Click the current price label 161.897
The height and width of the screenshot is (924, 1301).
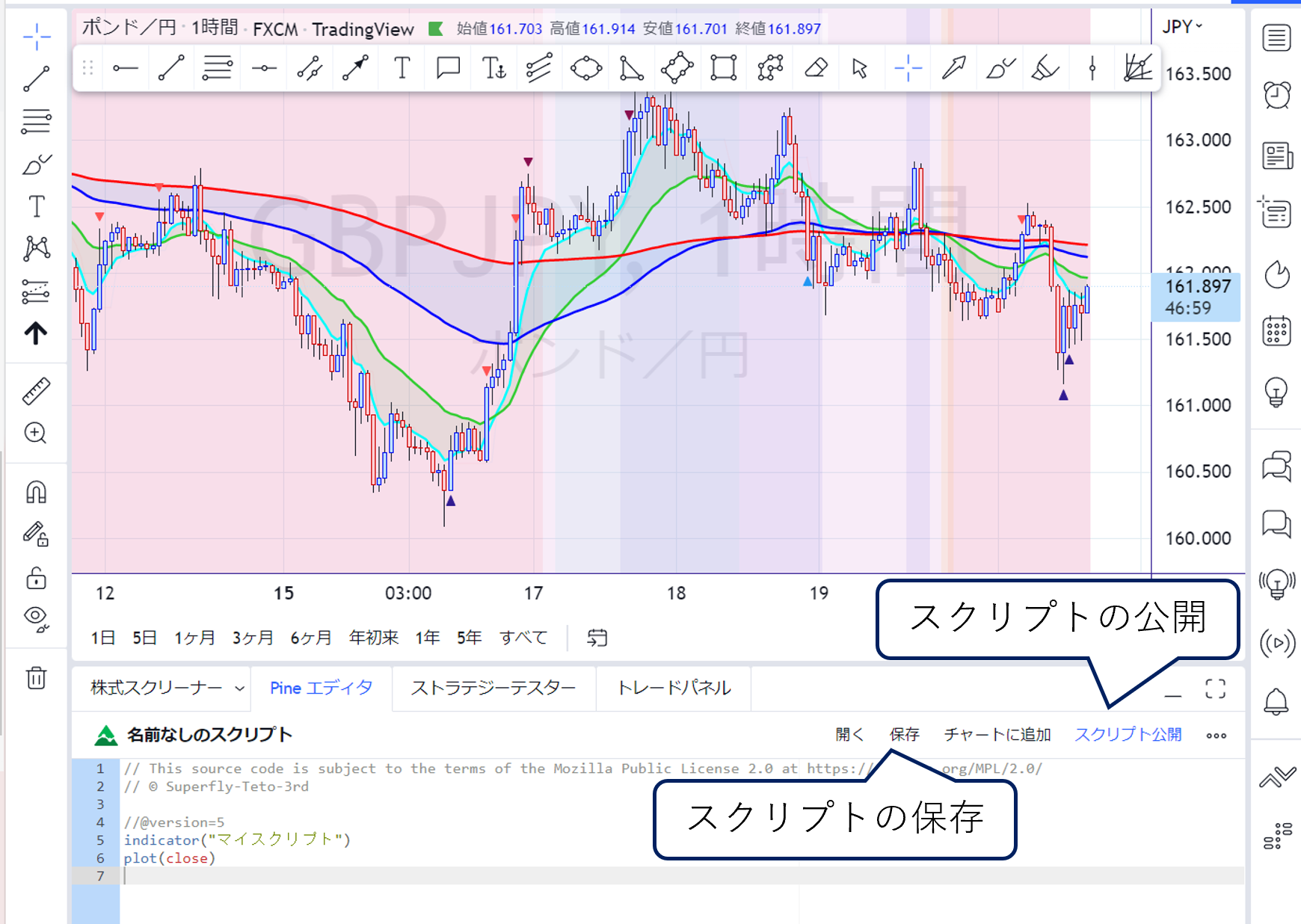(x=1198, y=287)
